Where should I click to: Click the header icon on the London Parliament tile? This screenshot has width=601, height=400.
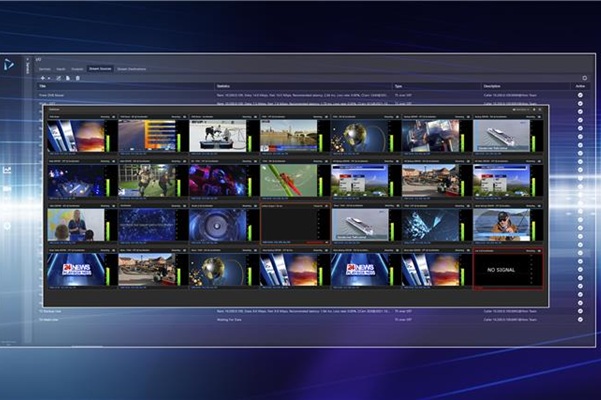pos(327,117)
